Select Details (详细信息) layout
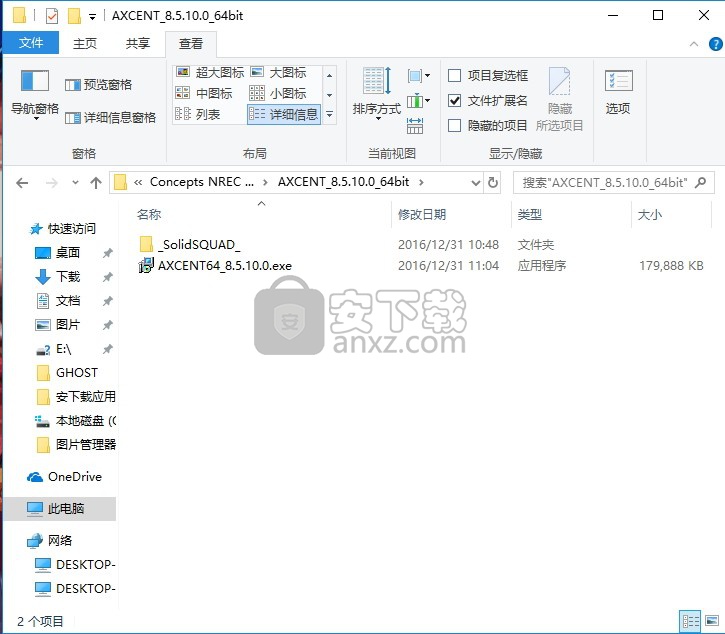 [x=283, y=114]
